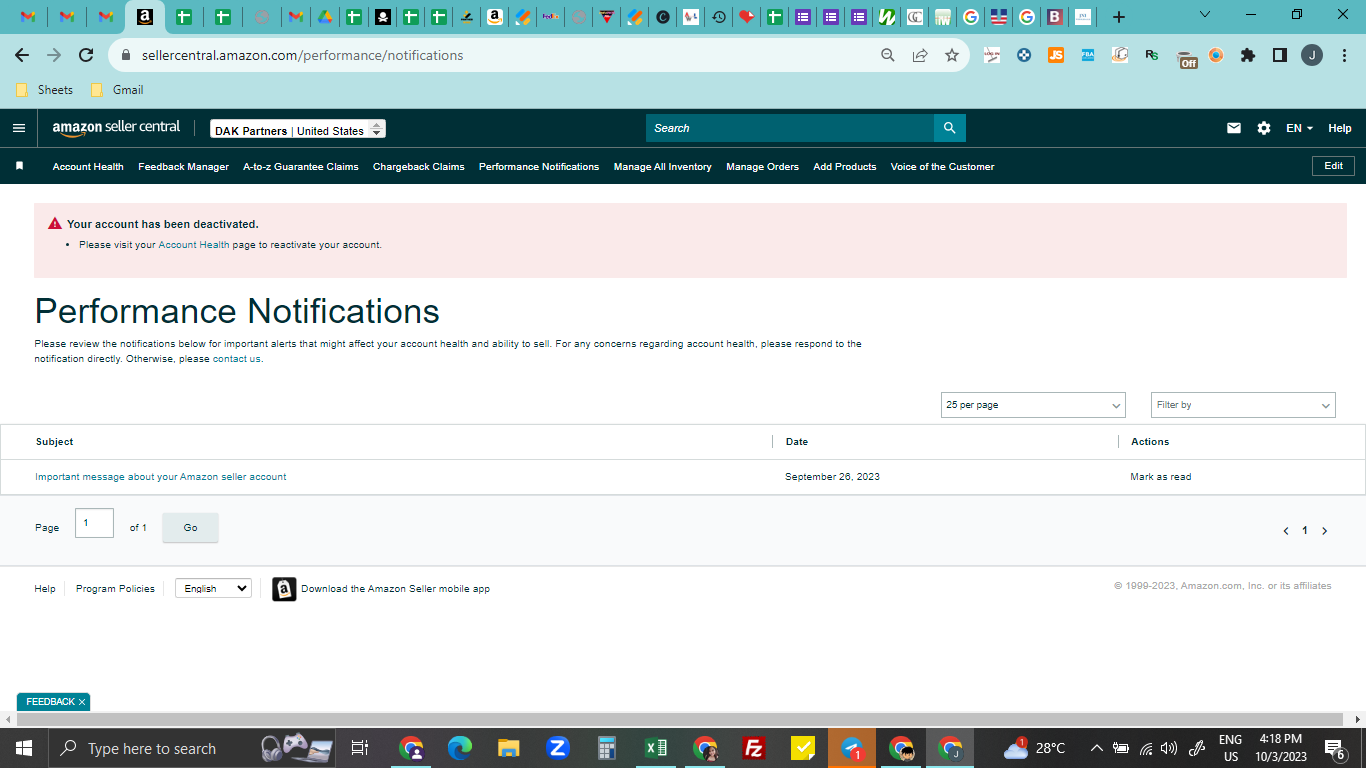Open A-to-z Guarantee Claims
The width and height of the screenshot is (1366, 768).
pos(301,167)
